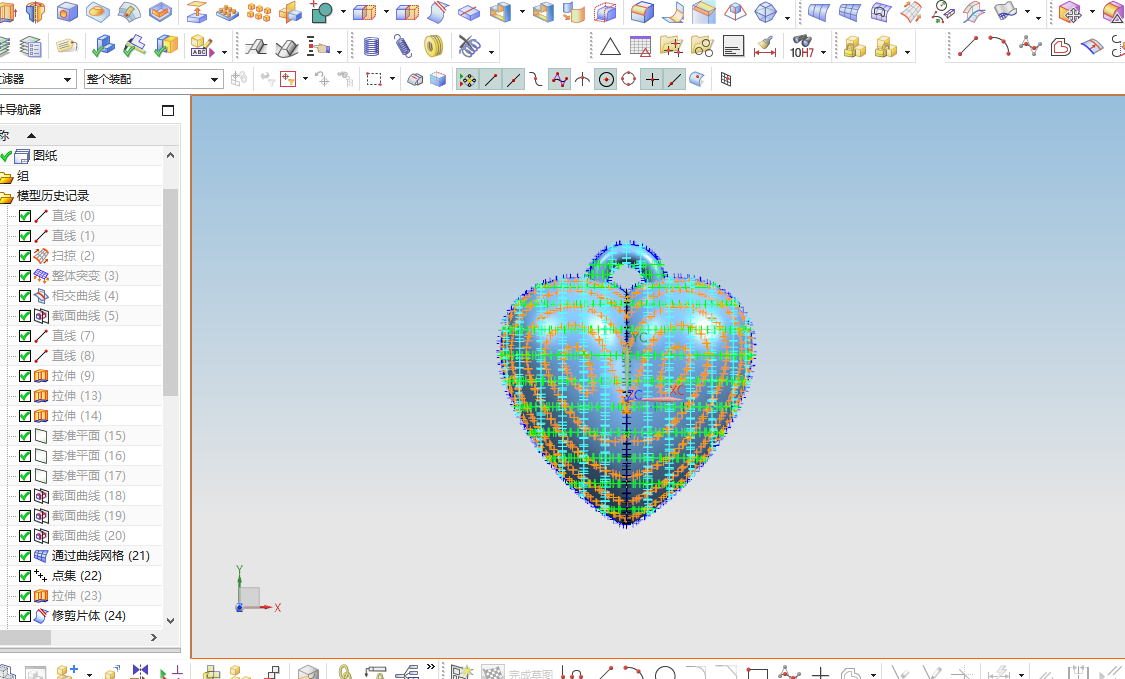Image resolution: width=1125 pixels, height=679 pixels.
Task: Click the cylindrical compression spring icon
Action: point(371,47)
